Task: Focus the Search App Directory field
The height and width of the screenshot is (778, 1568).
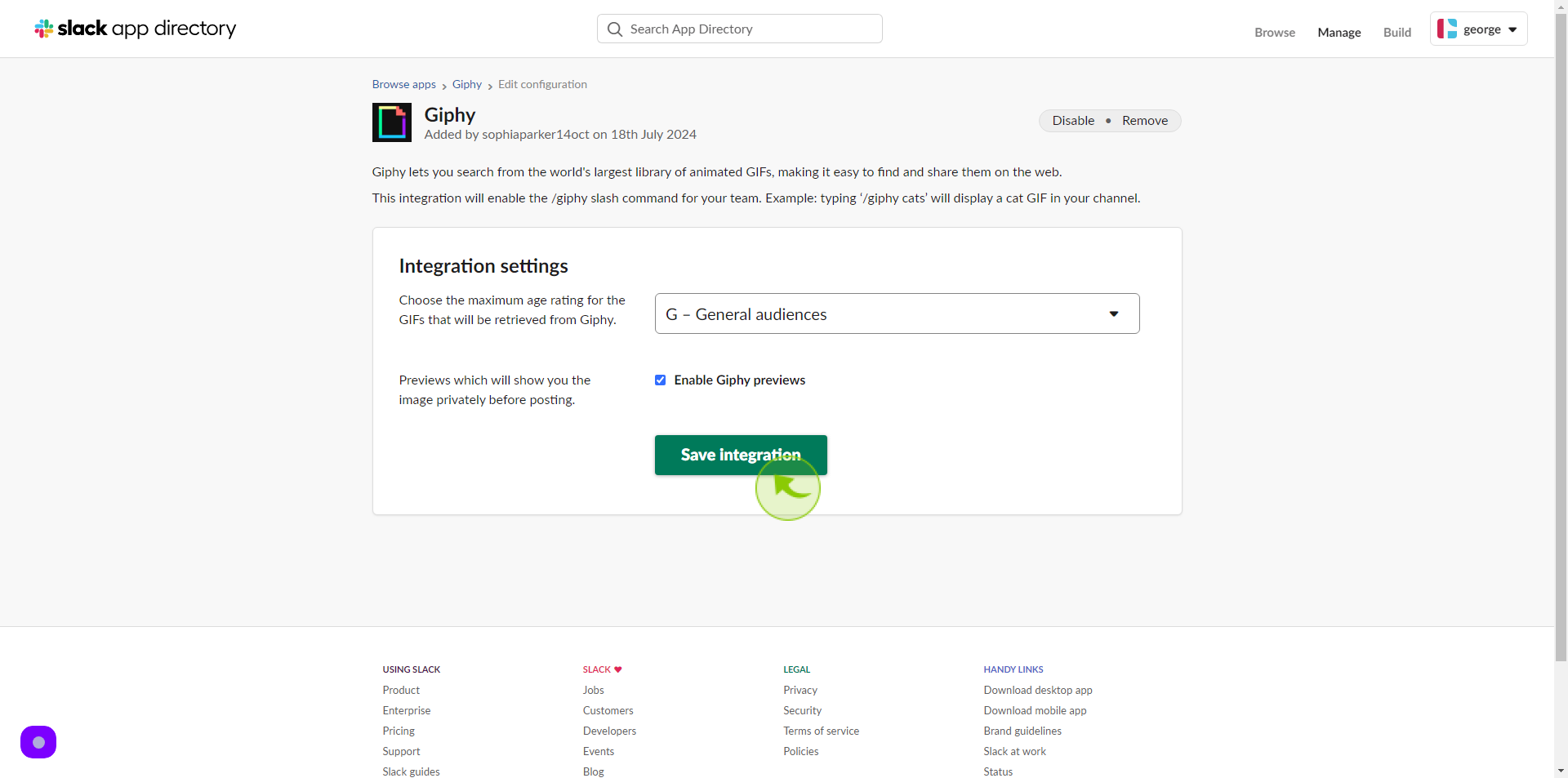Action: pyautogui.click(x=740, y=29)
